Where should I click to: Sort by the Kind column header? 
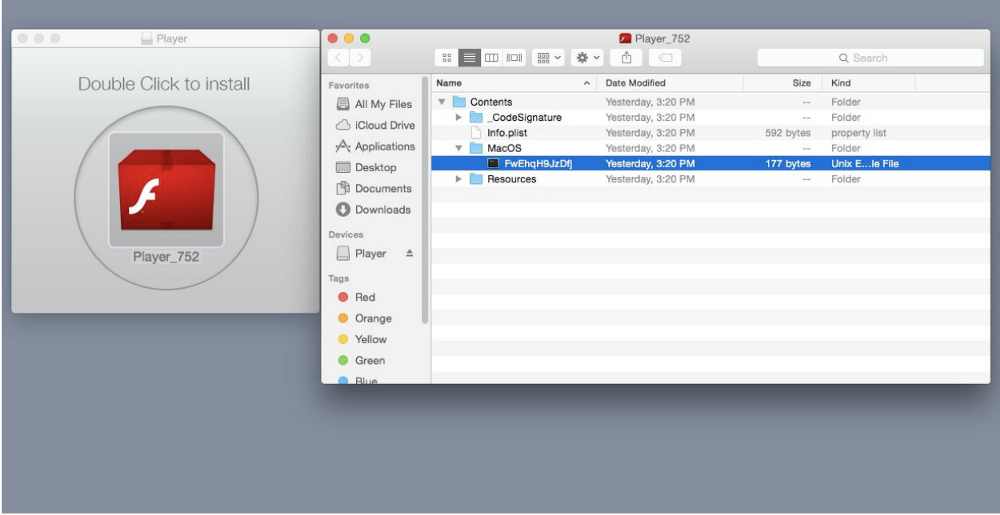point(869,83)
